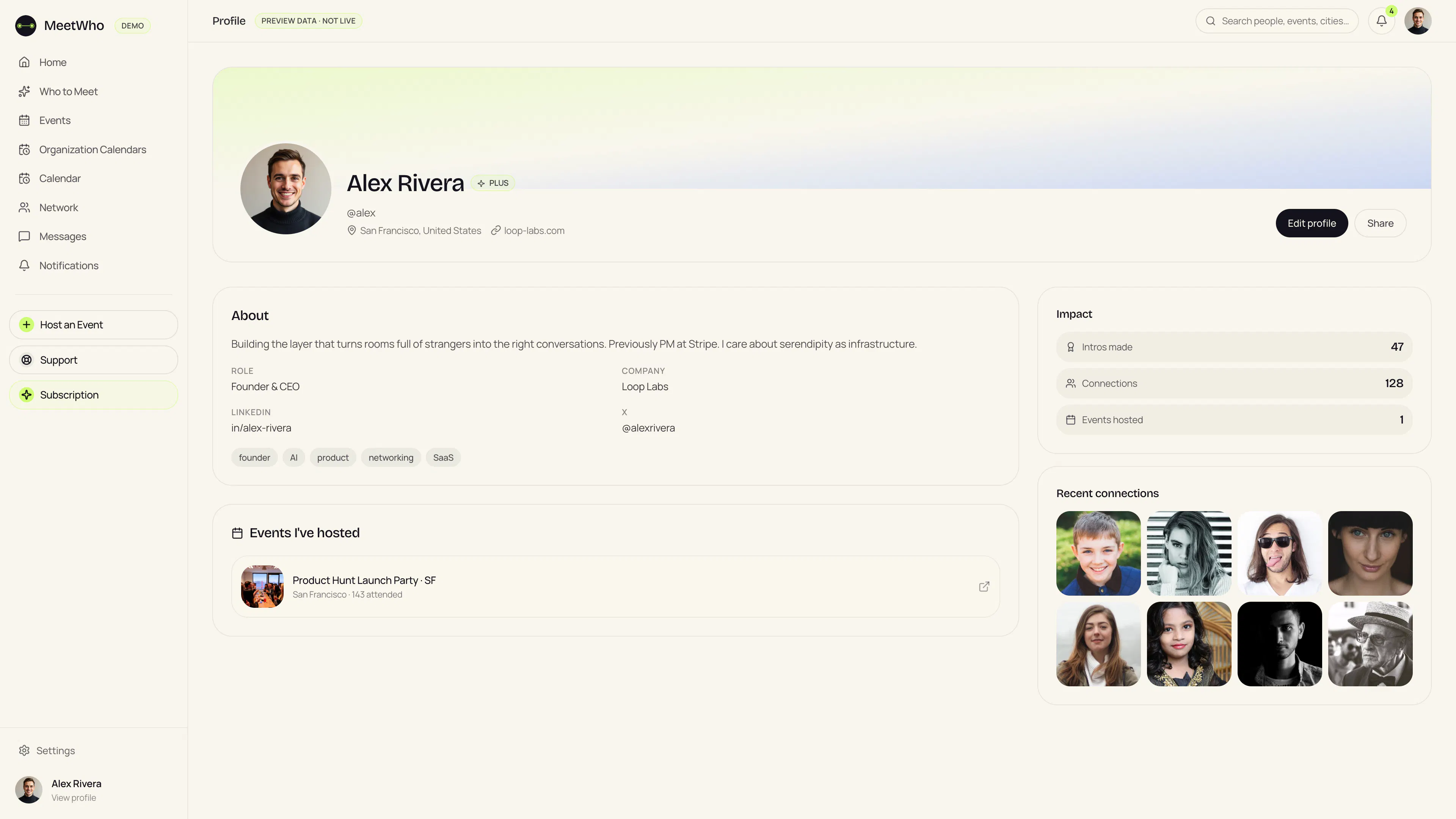The width and height of the screenshot is (1456, 819).
Task: Open Organization Calendars
Action: click(94, 149)
